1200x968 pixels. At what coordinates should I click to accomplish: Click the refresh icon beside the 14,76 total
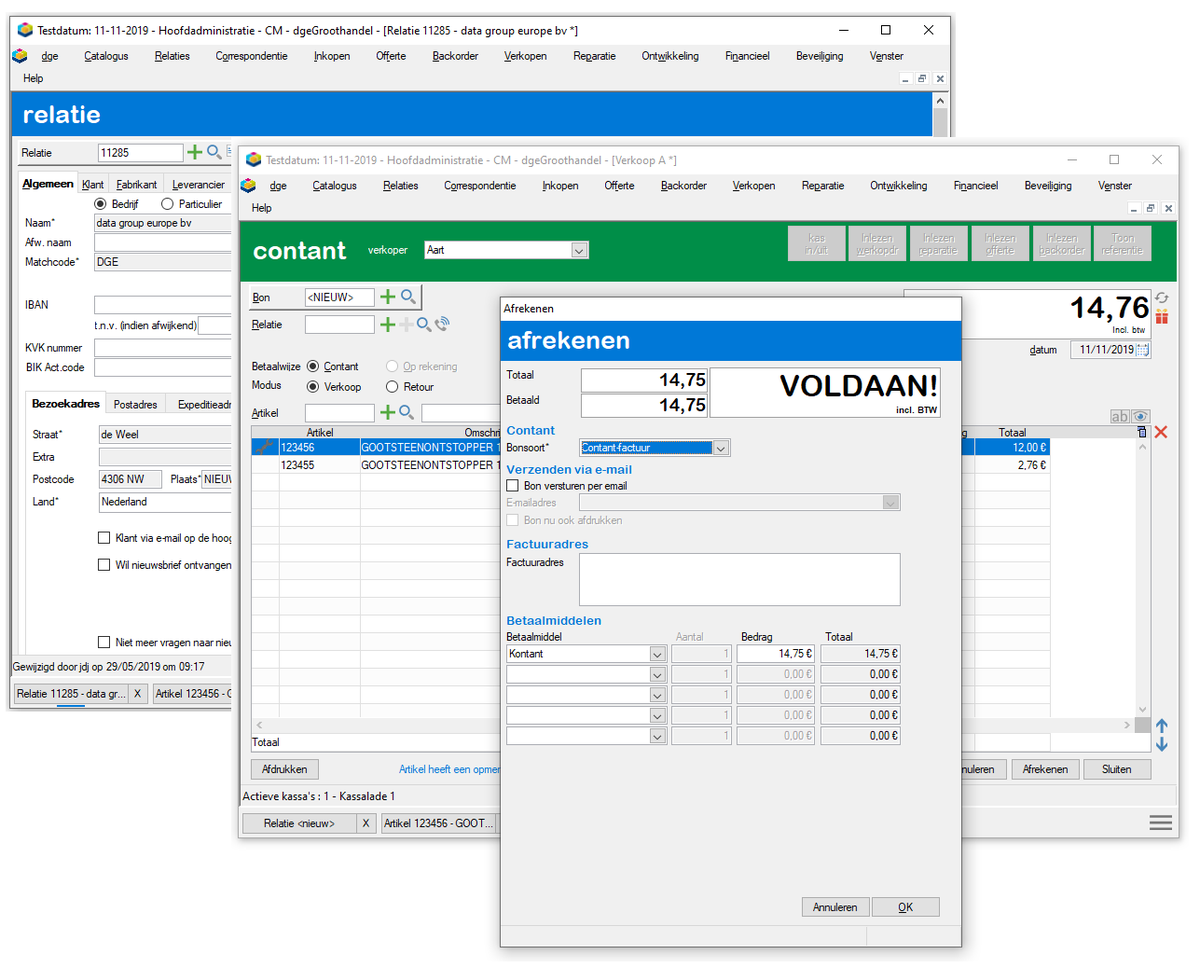(1162, 298)
